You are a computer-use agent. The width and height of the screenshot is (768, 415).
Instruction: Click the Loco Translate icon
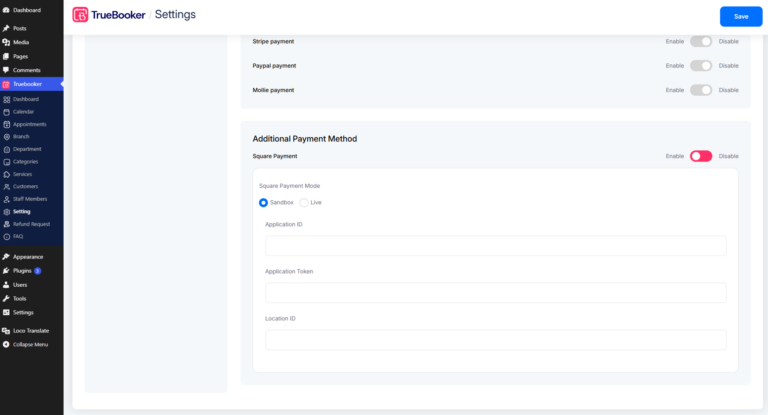tap(6, 331)
